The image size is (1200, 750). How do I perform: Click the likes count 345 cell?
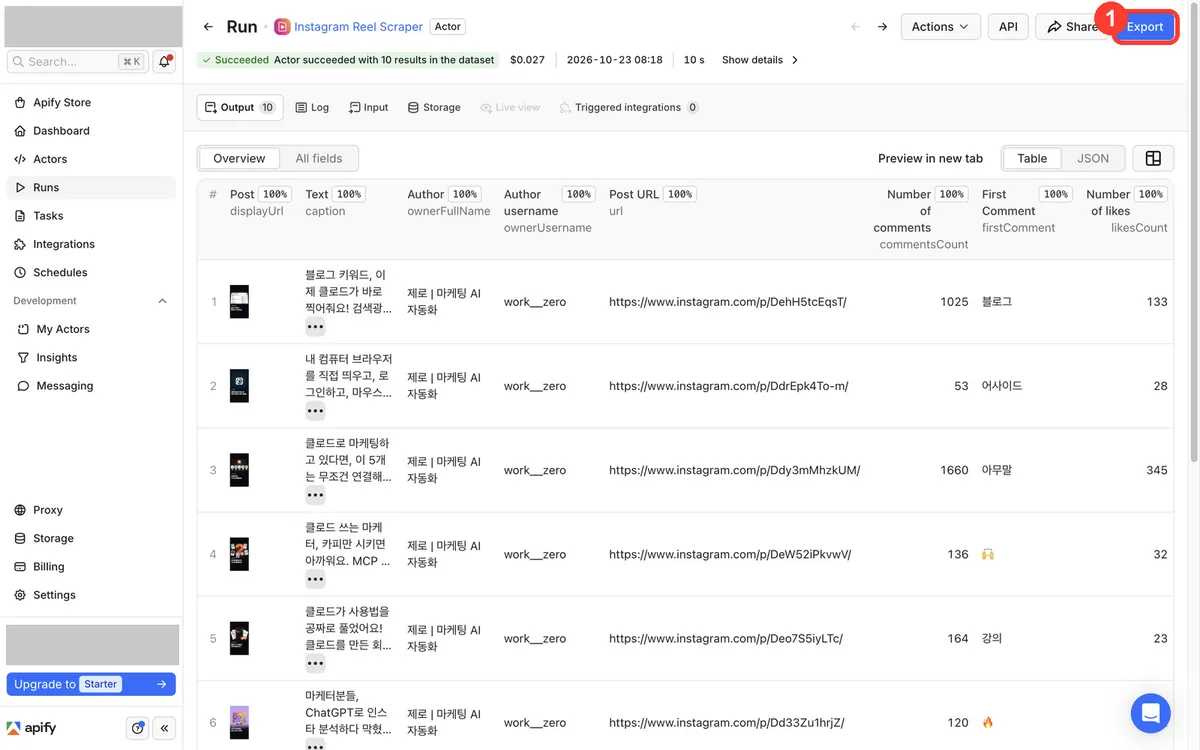pyautogui.click(x=1157, y=470)
